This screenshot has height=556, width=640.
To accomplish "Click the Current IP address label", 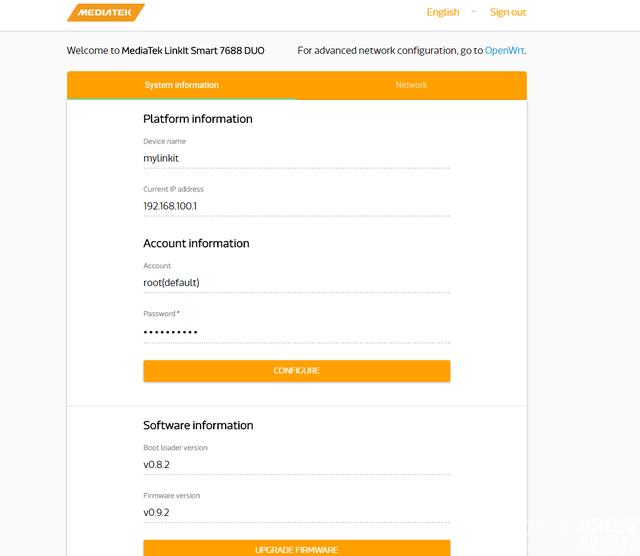I will [x=173, y=189].
